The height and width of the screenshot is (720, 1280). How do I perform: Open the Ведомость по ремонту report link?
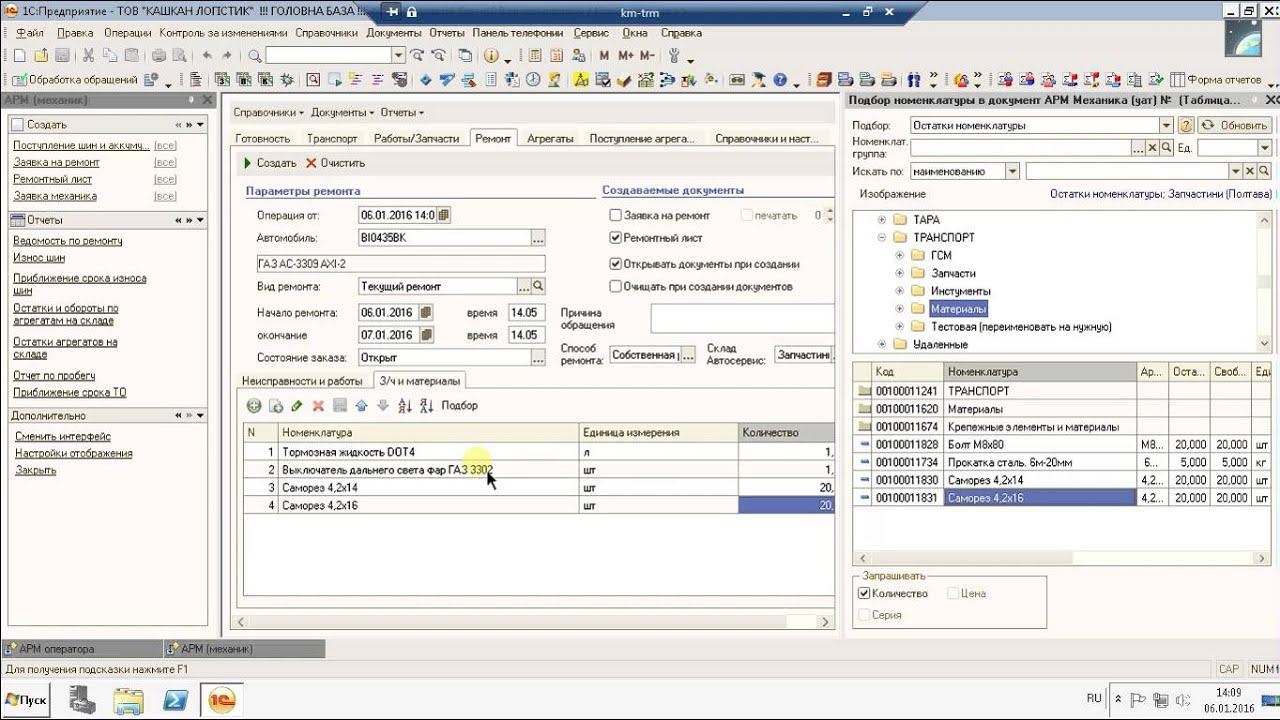pos(68,241)
